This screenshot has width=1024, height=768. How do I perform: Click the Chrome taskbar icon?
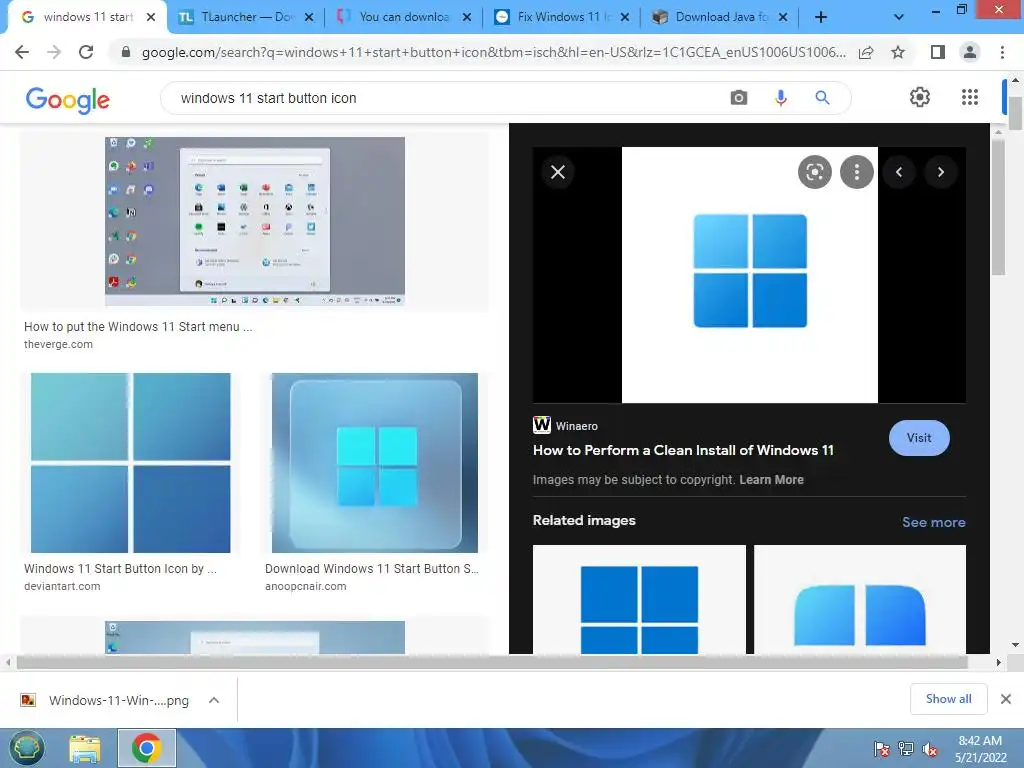coord(146,748)
